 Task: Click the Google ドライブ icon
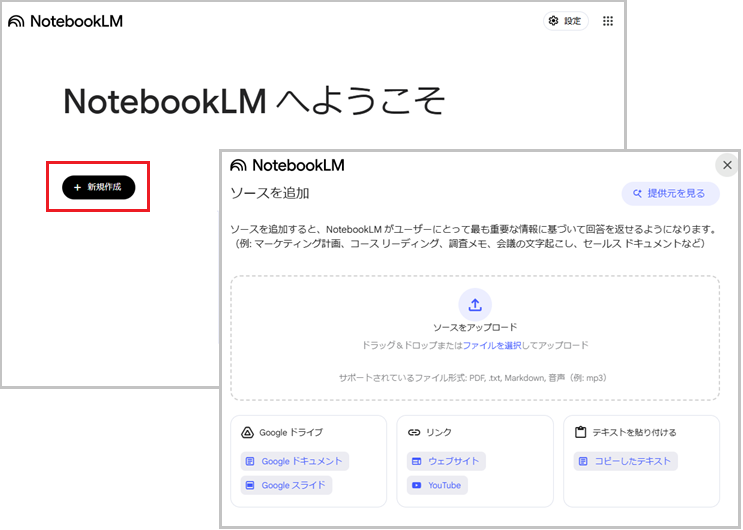247,432
